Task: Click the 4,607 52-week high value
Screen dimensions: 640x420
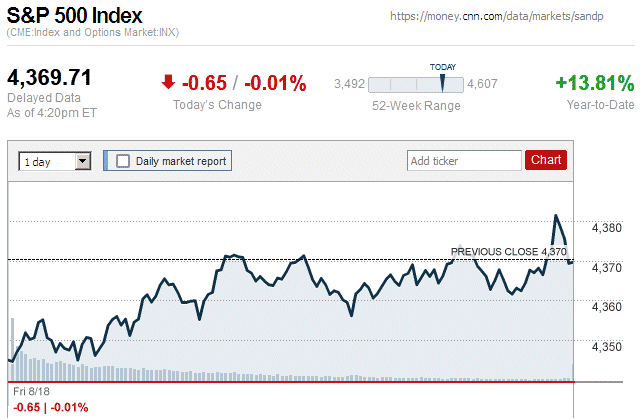Action: click(x=482, y=85)
